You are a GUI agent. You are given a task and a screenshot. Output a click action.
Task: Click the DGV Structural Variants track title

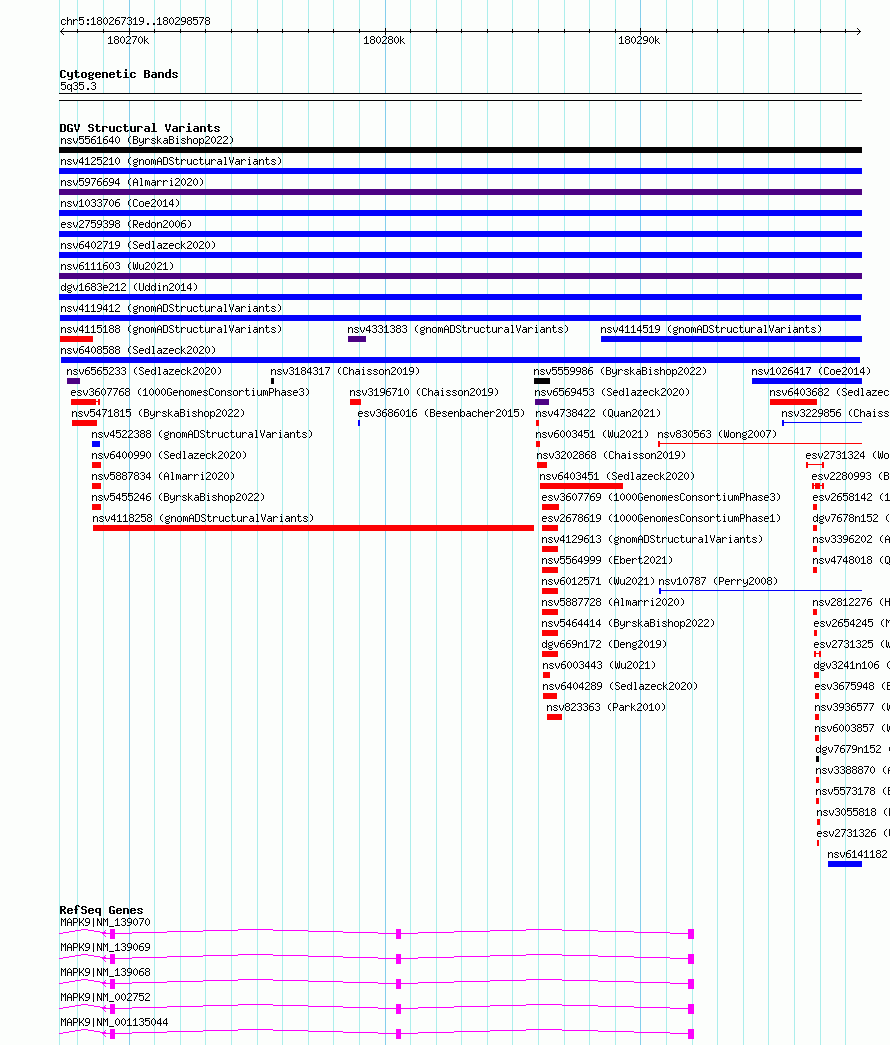coord(140,128)
